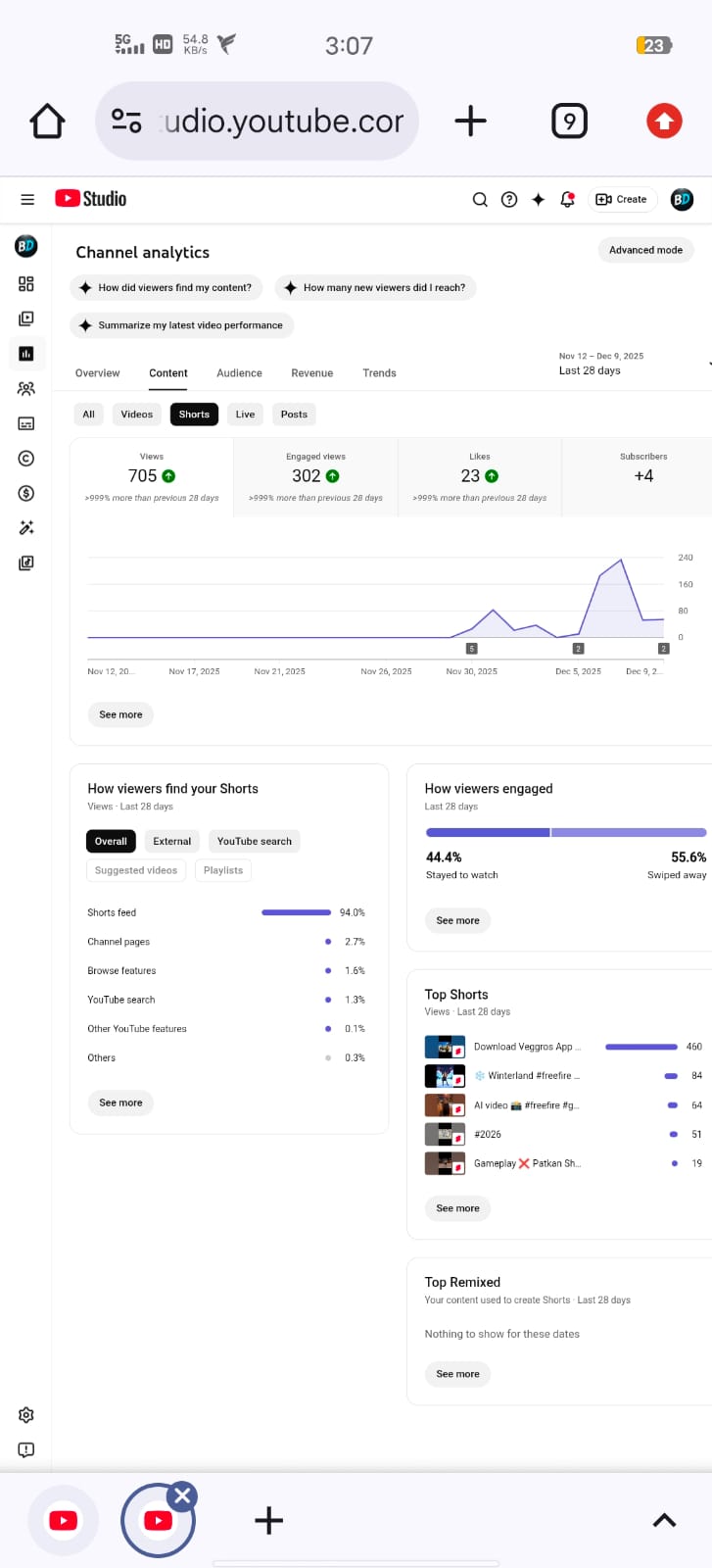Select the Shorts content filter chip
The image size is (712, 1568).
[x=194, y=415]
